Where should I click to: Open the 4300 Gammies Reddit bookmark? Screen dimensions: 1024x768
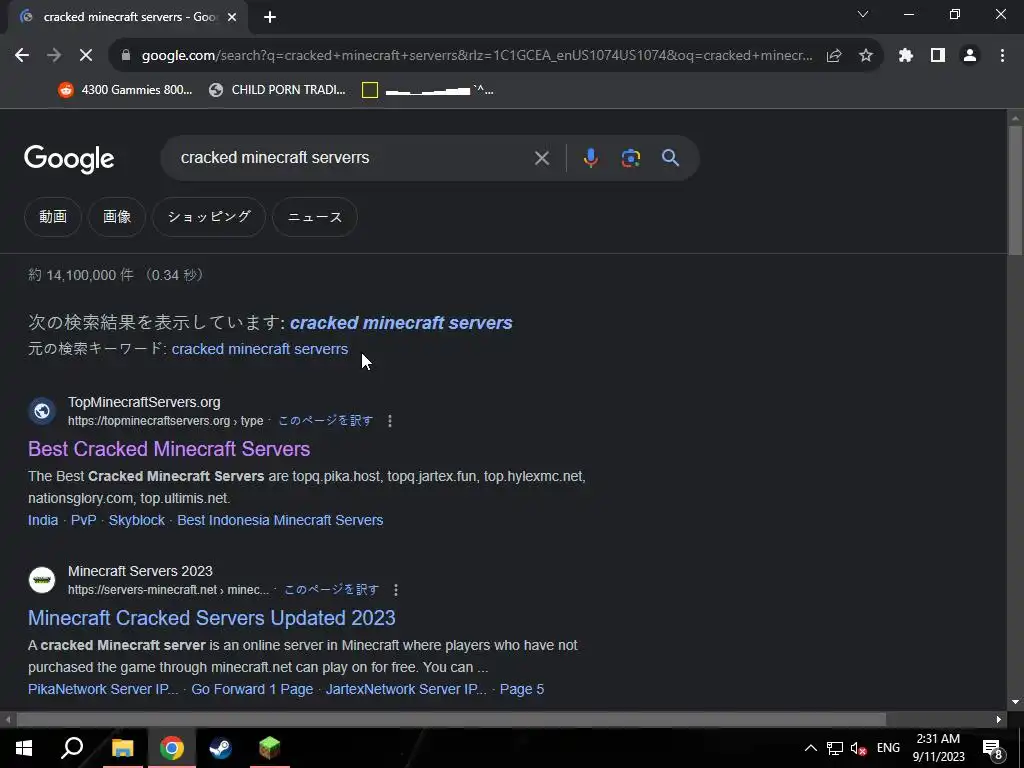point(125,90)
